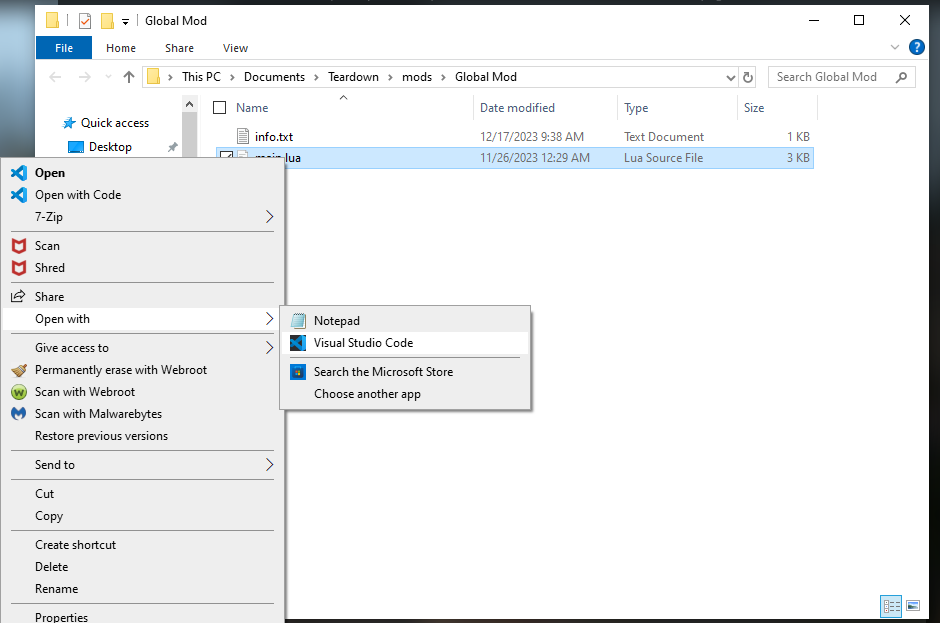Open the View ribbon tab
The image size is (940, 623).
click(235, 48)
